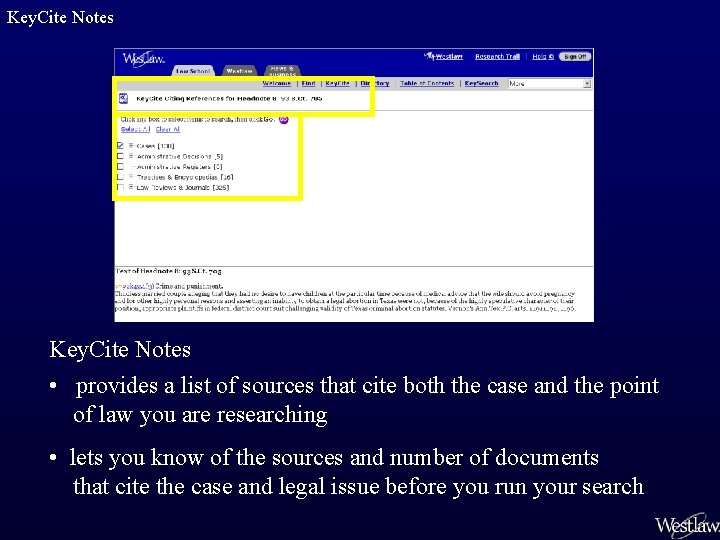720x540 pixels.
Task: Check the Administrative Registers checkbox
Action: 120,167
